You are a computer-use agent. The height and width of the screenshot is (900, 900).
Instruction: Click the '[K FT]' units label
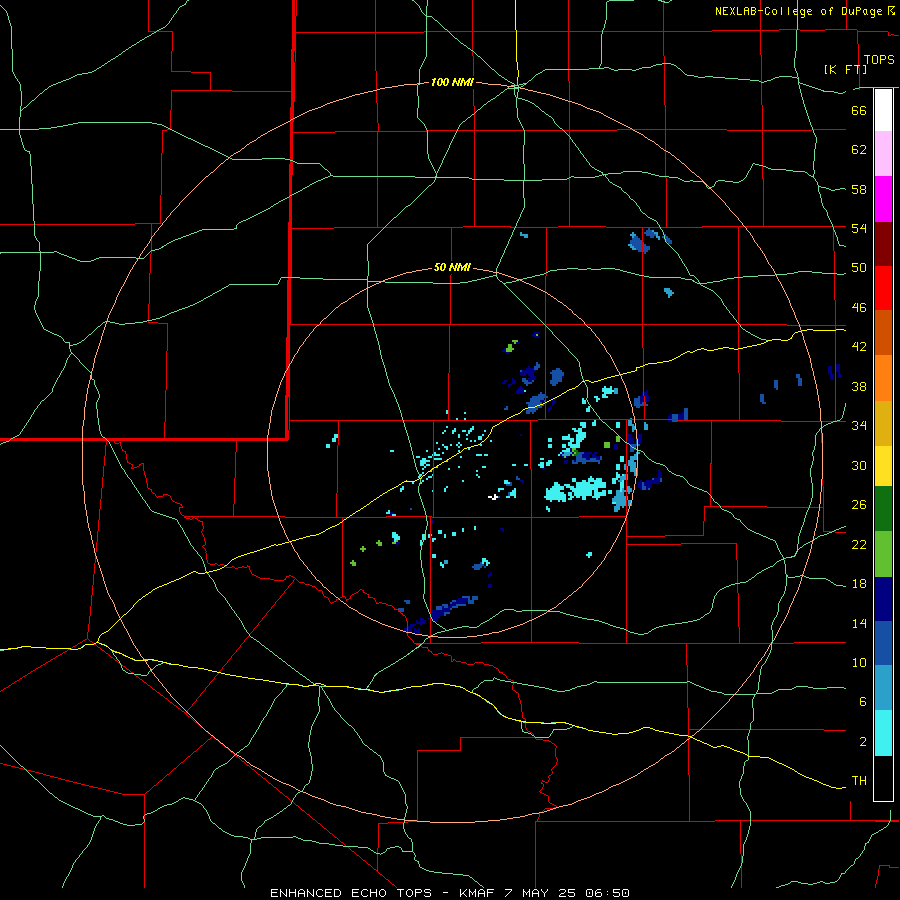tap(845, 69)
